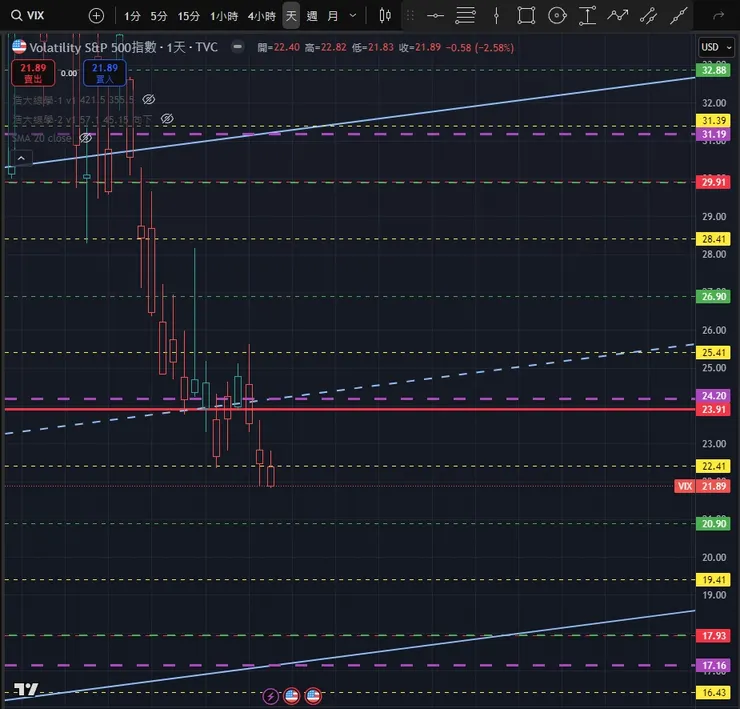Screen dimensions: 740x709
Task: Open the VIX symbol search
Action: tap(27, 16)
